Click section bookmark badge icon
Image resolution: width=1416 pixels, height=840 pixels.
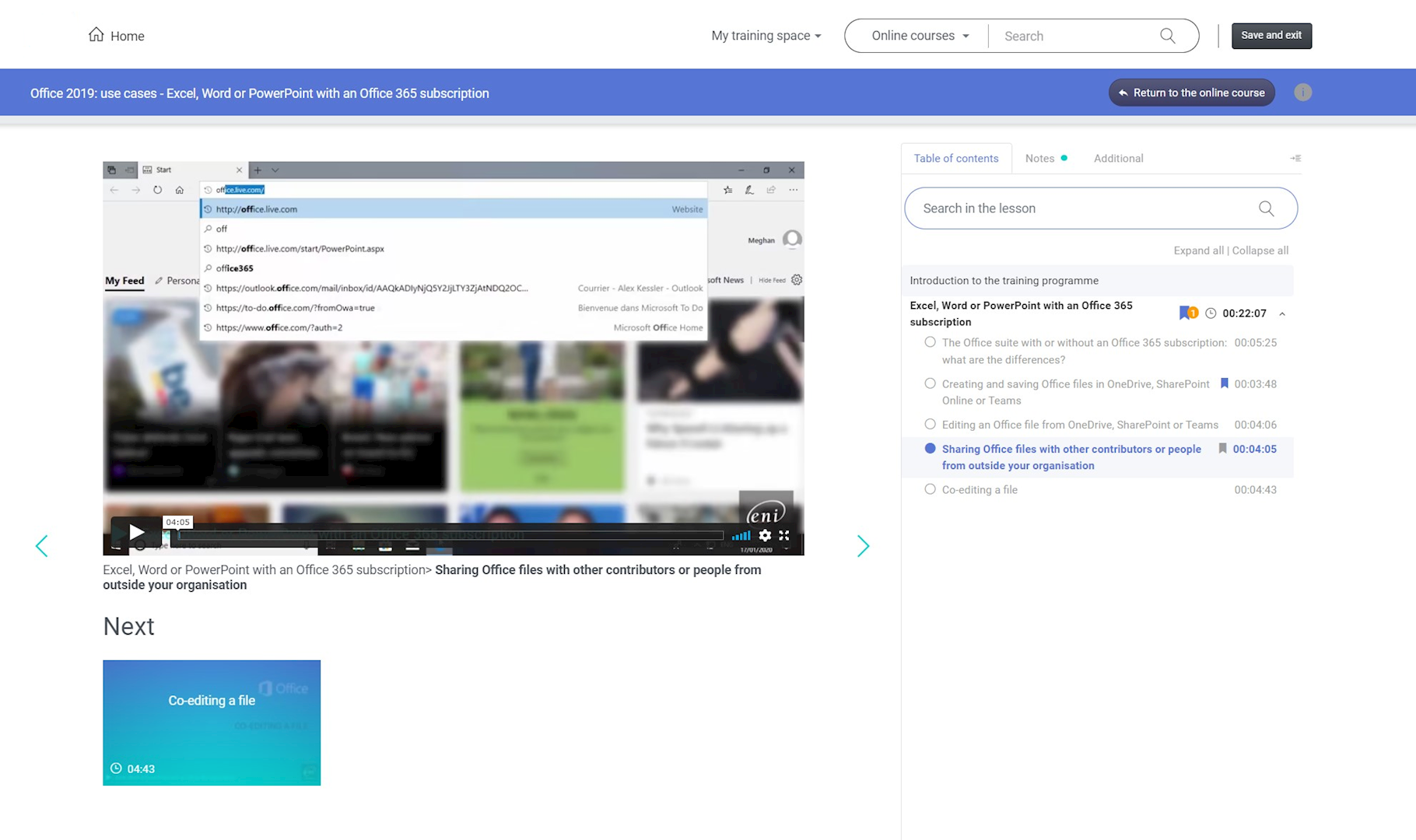tap(1187, 313)
